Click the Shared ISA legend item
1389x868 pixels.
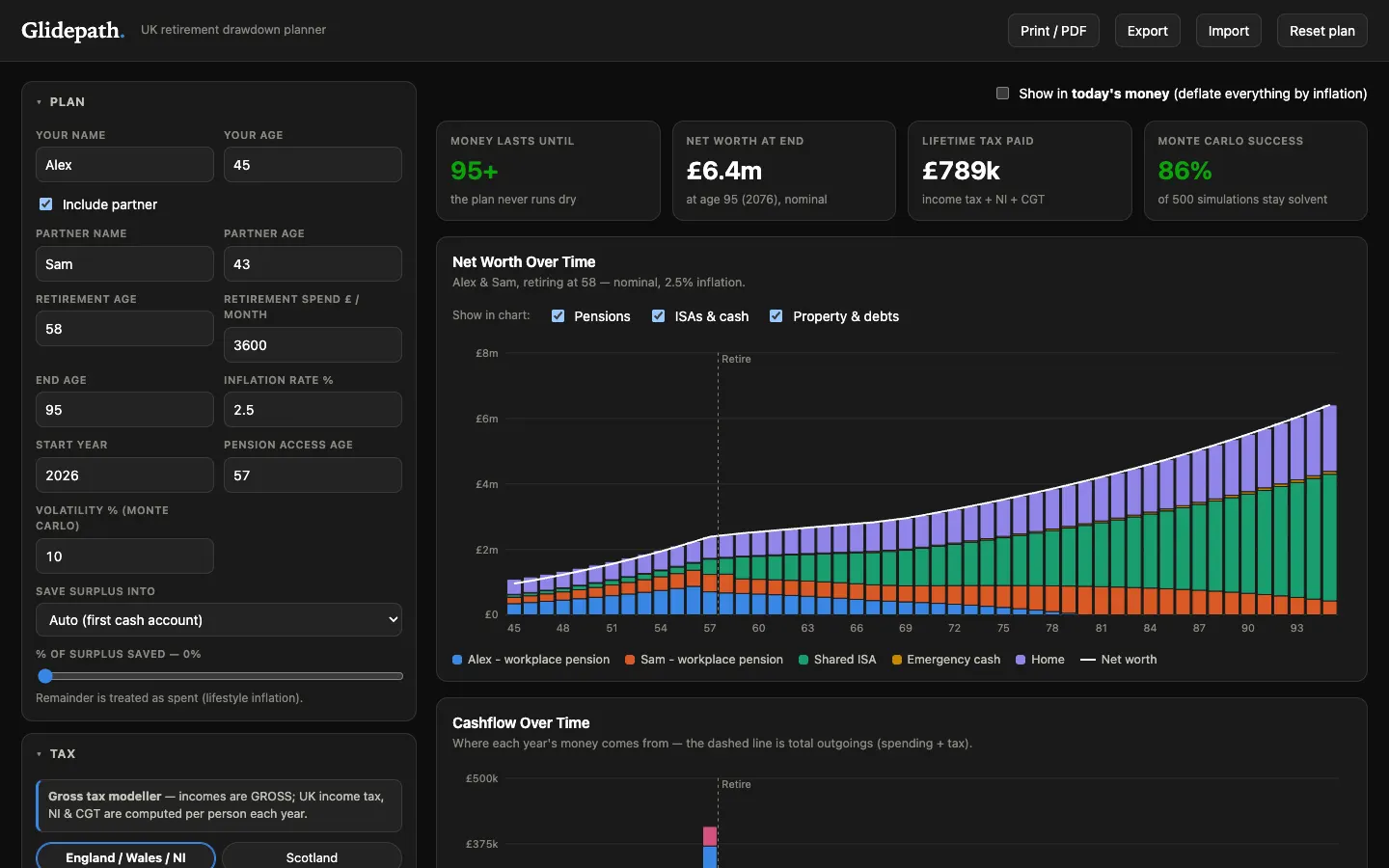tap(837, 660)
